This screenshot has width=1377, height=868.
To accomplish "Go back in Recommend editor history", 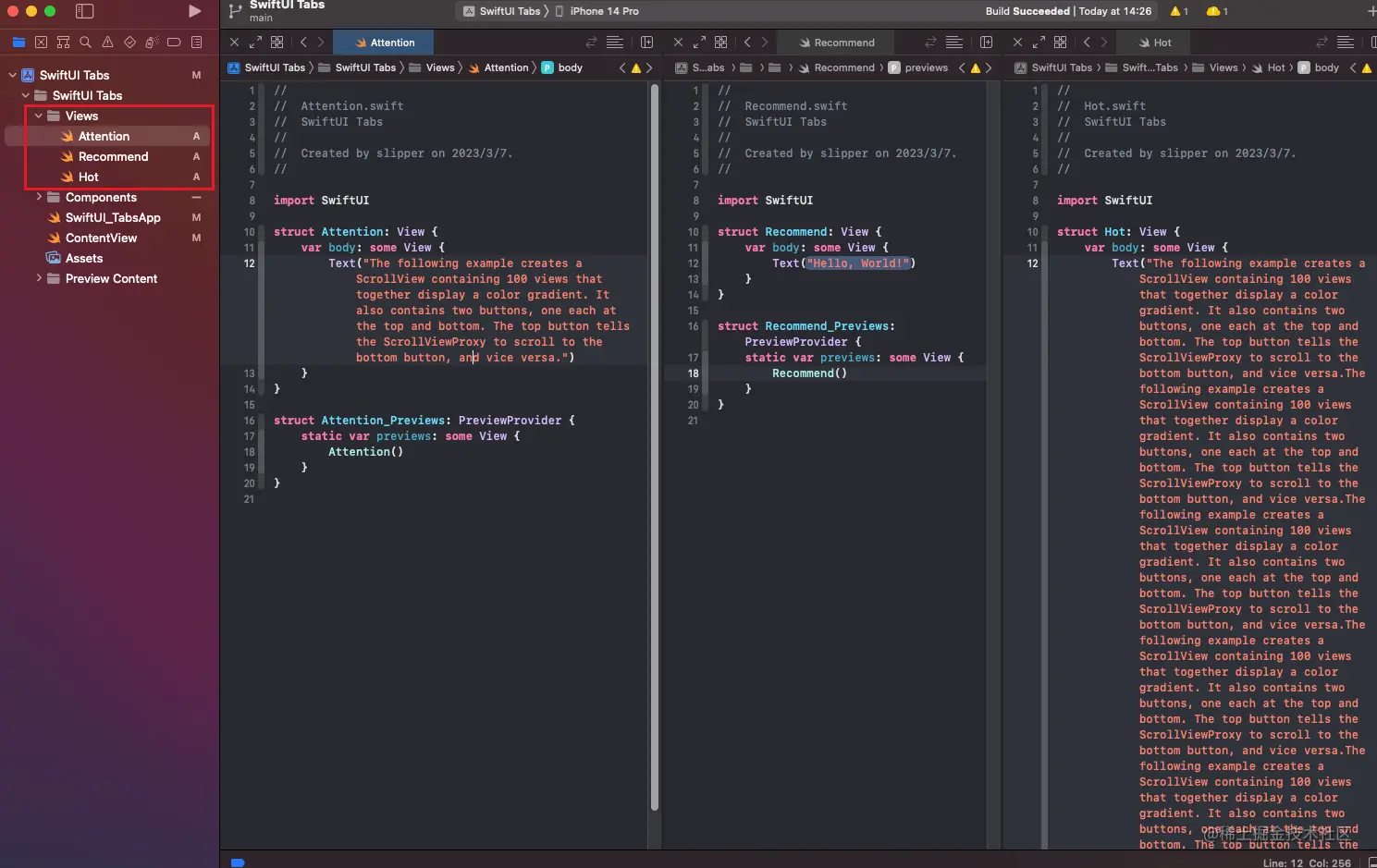I will click(747, 43).
